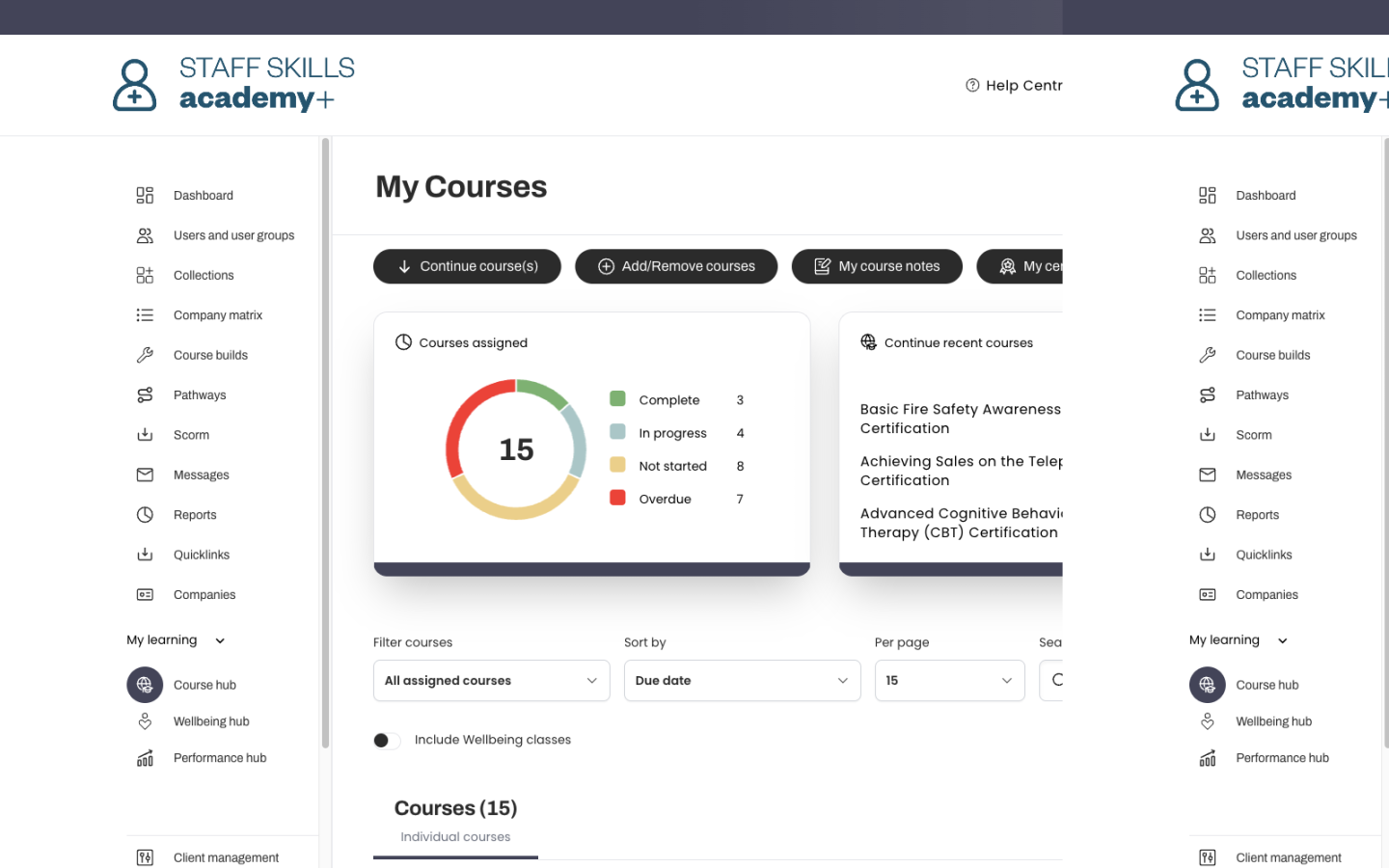Image resolution: width=1389 pixels, height=868 pixels.
Task: Click the green Complete legend swatch
Action: tap(618, 398)
